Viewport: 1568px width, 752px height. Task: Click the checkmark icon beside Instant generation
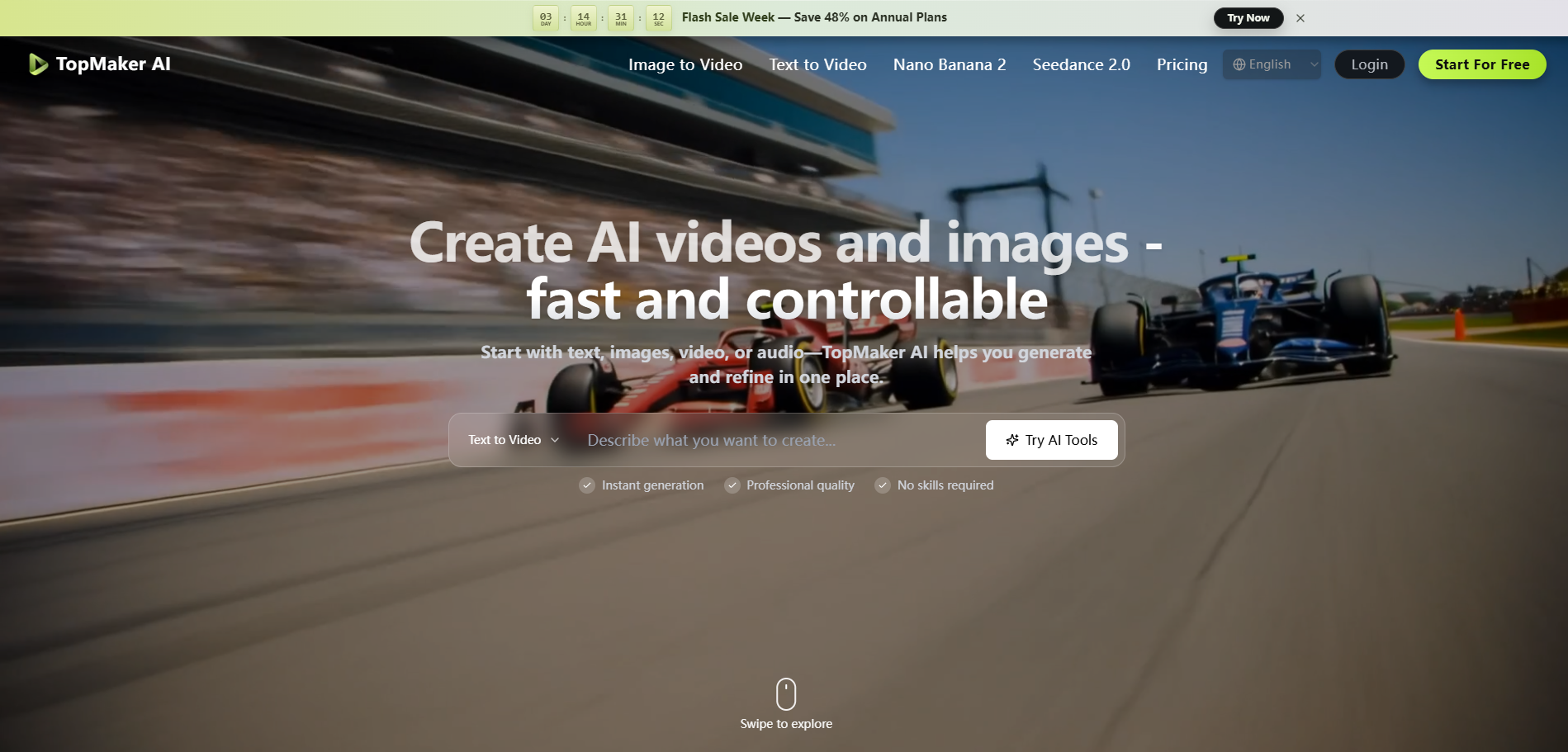point(587,485)
